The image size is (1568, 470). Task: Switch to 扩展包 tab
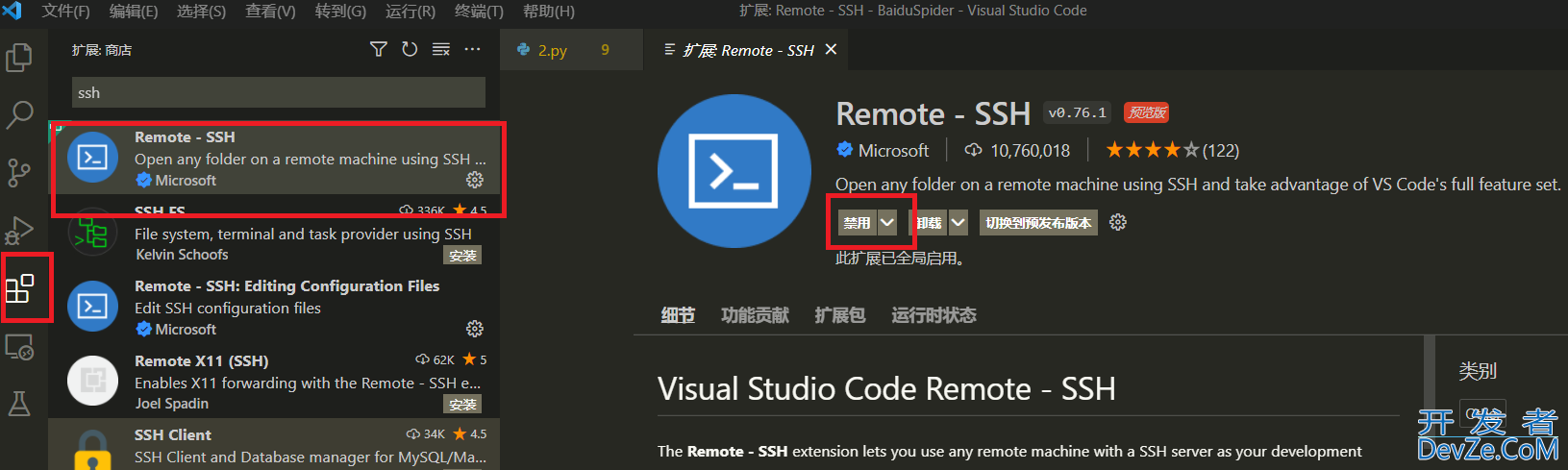[x=840, y=315]
